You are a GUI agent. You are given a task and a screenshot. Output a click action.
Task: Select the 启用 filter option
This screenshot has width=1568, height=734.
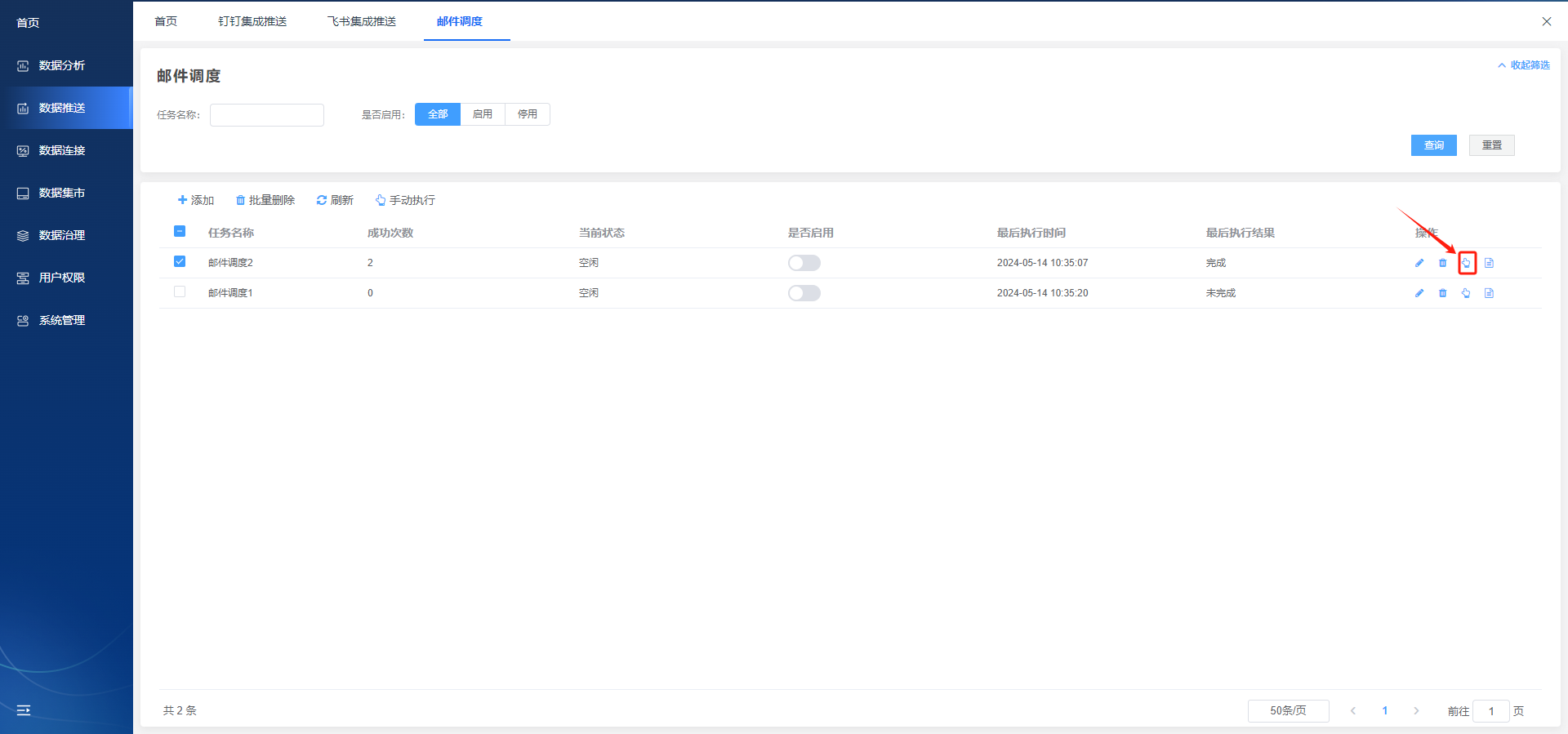click(x=483, y=114)
